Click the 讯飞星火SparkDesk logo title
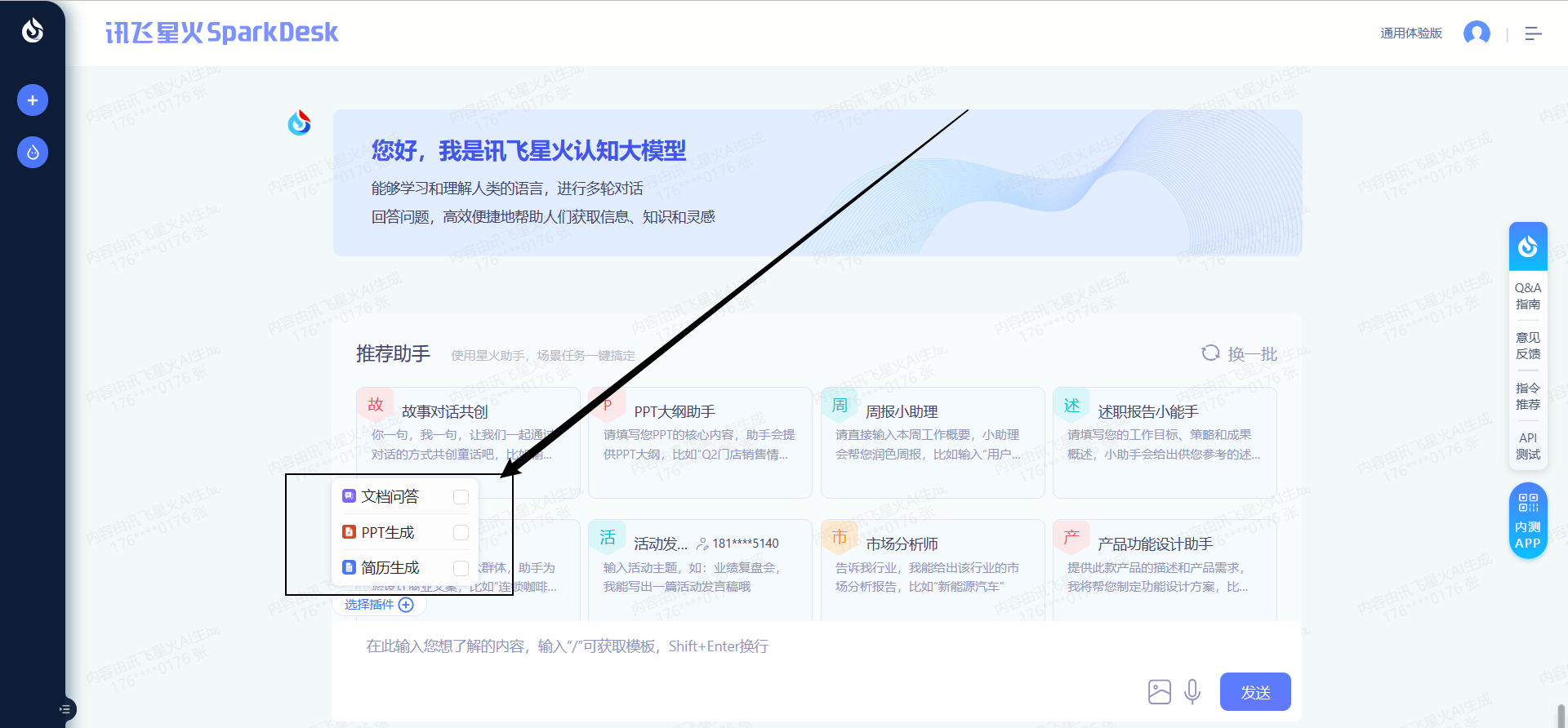1568x728 pixels. [x=221, y=33]
